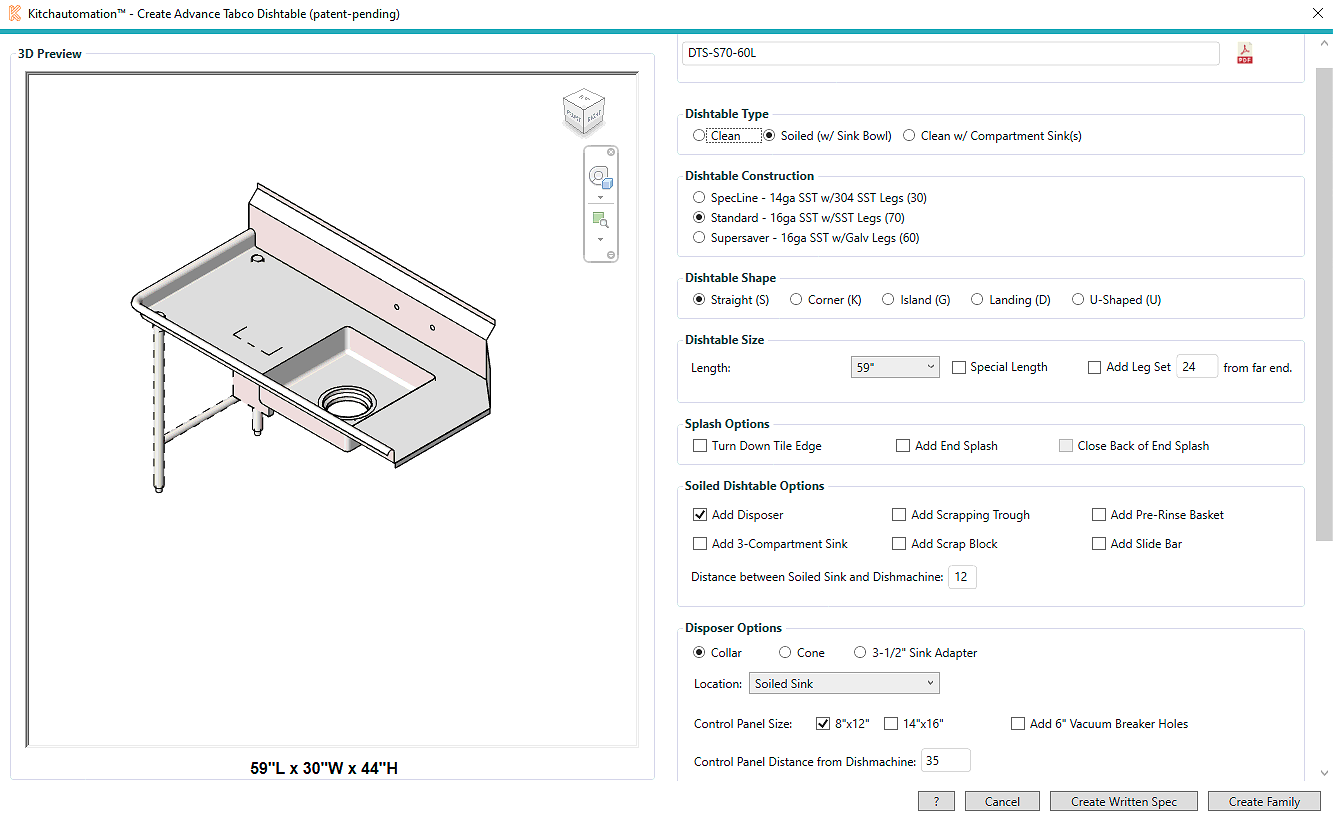
Task: Check Add Pre-Rinse Basket
Action: point(1099,515)
